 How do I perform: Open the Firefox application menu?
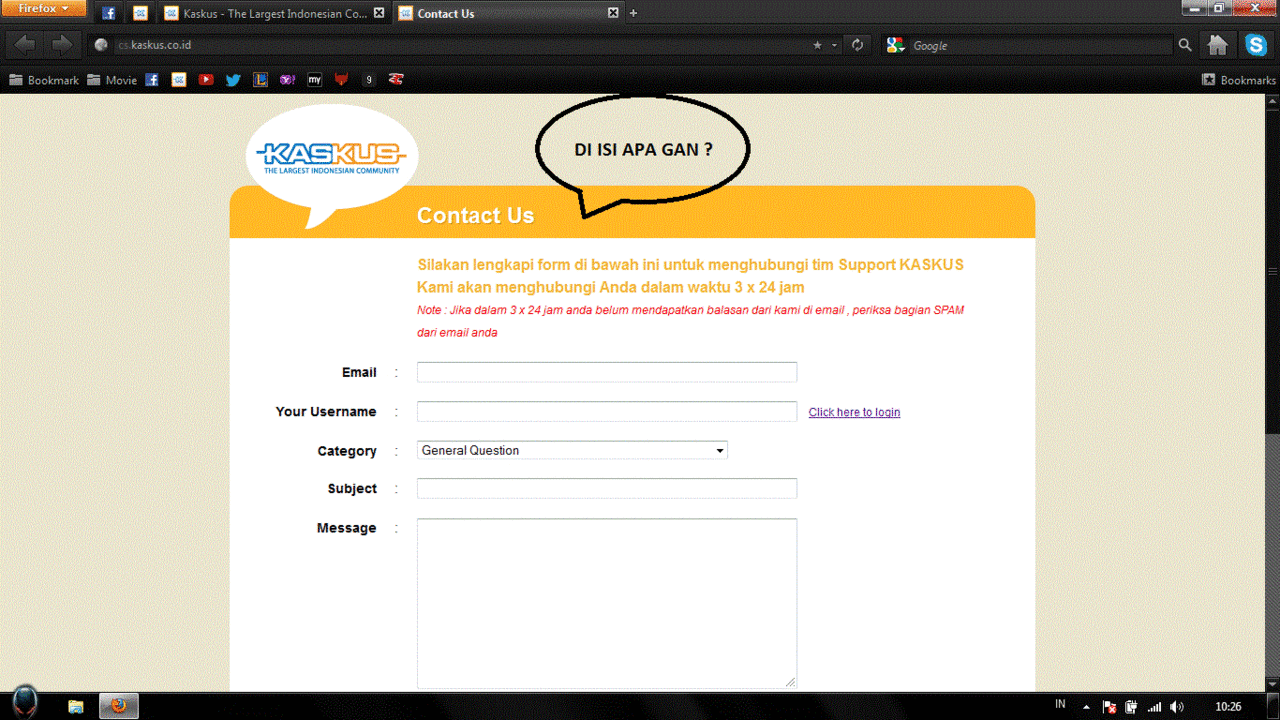pyautogui.click(x=45, y=9)
